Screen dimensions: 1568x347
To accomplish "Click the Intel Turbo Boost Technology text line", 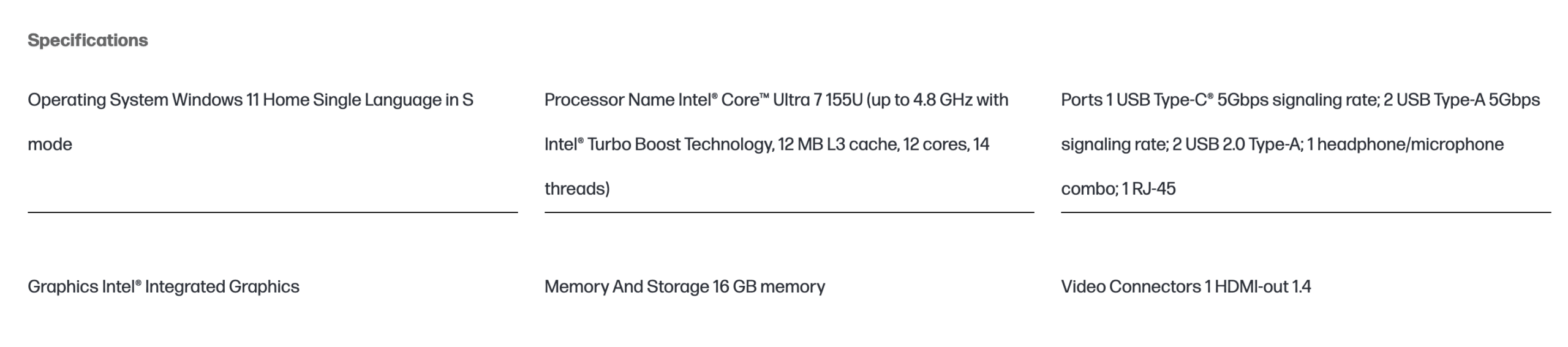I will coord(767,144).
